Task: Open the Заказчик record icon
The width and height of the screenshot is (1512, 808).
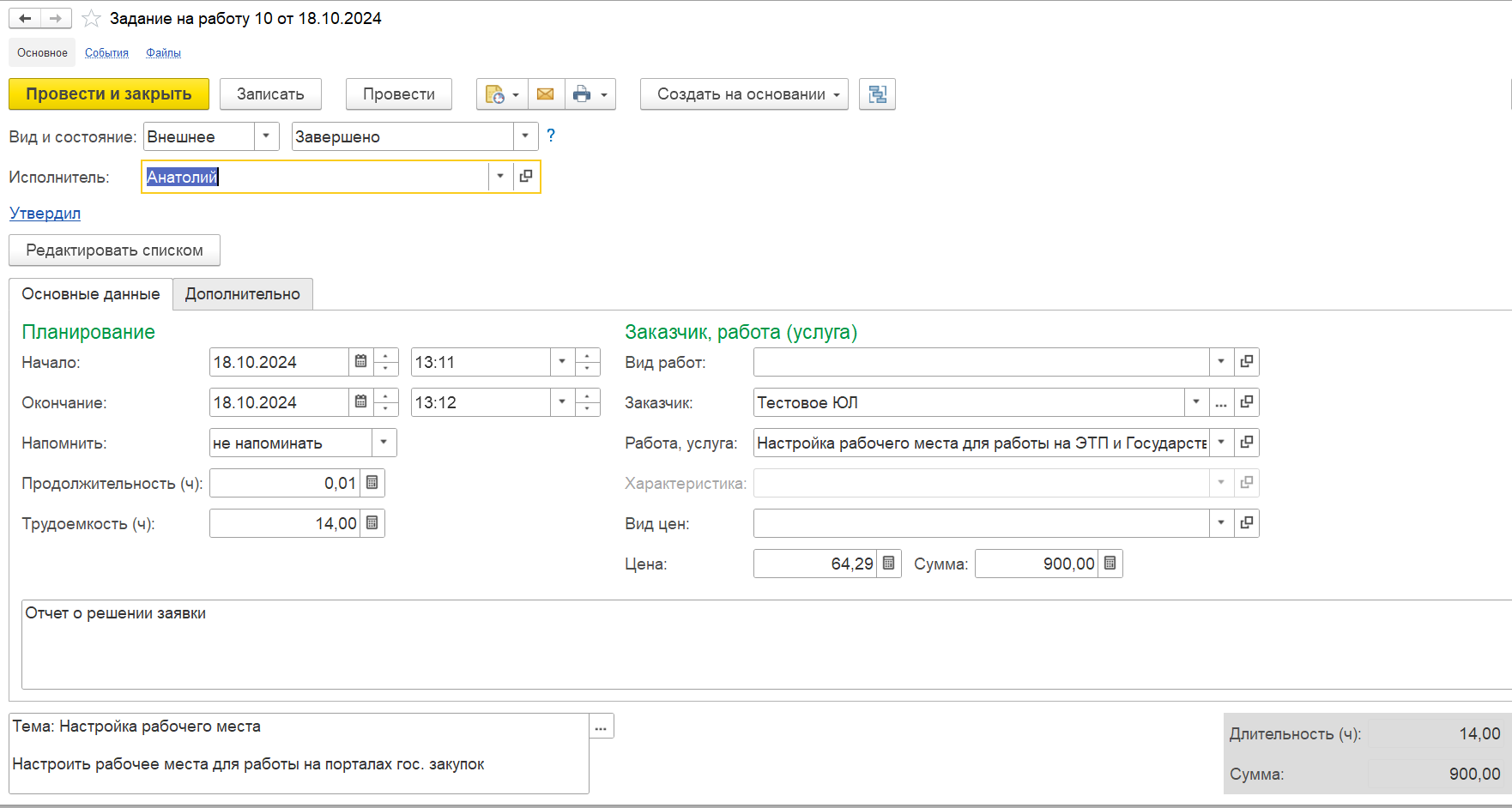Action: (1247, 402)
